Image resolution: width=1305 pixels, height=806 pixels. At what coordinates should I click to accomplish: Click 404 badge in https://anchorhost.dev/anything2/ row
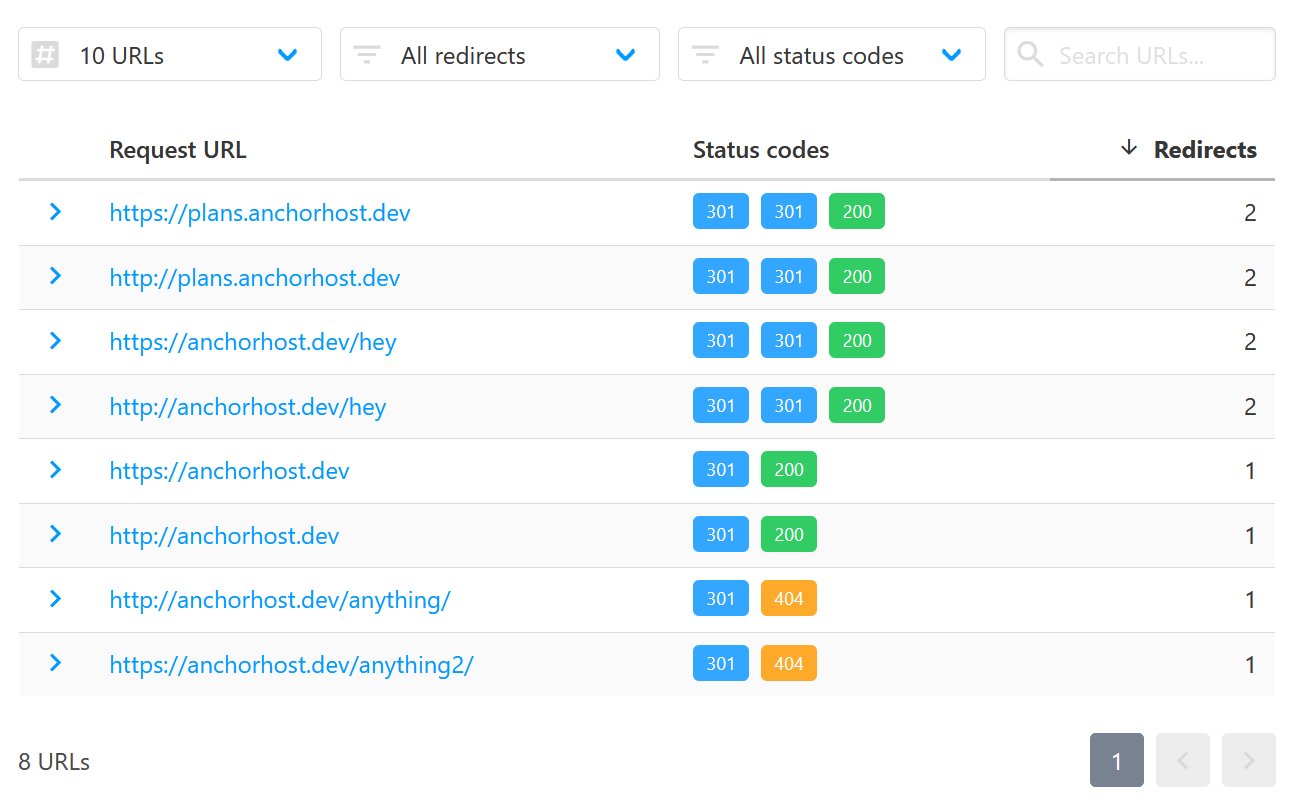pyautogui.click(x=789, y=663)
